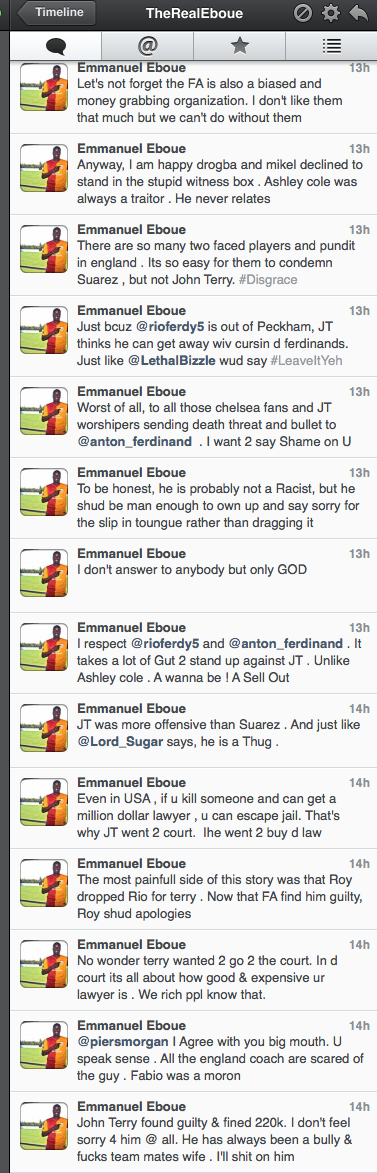Open the star favorites tab
The width and height of the screenshot is (377, 1173).
(239, 46)
